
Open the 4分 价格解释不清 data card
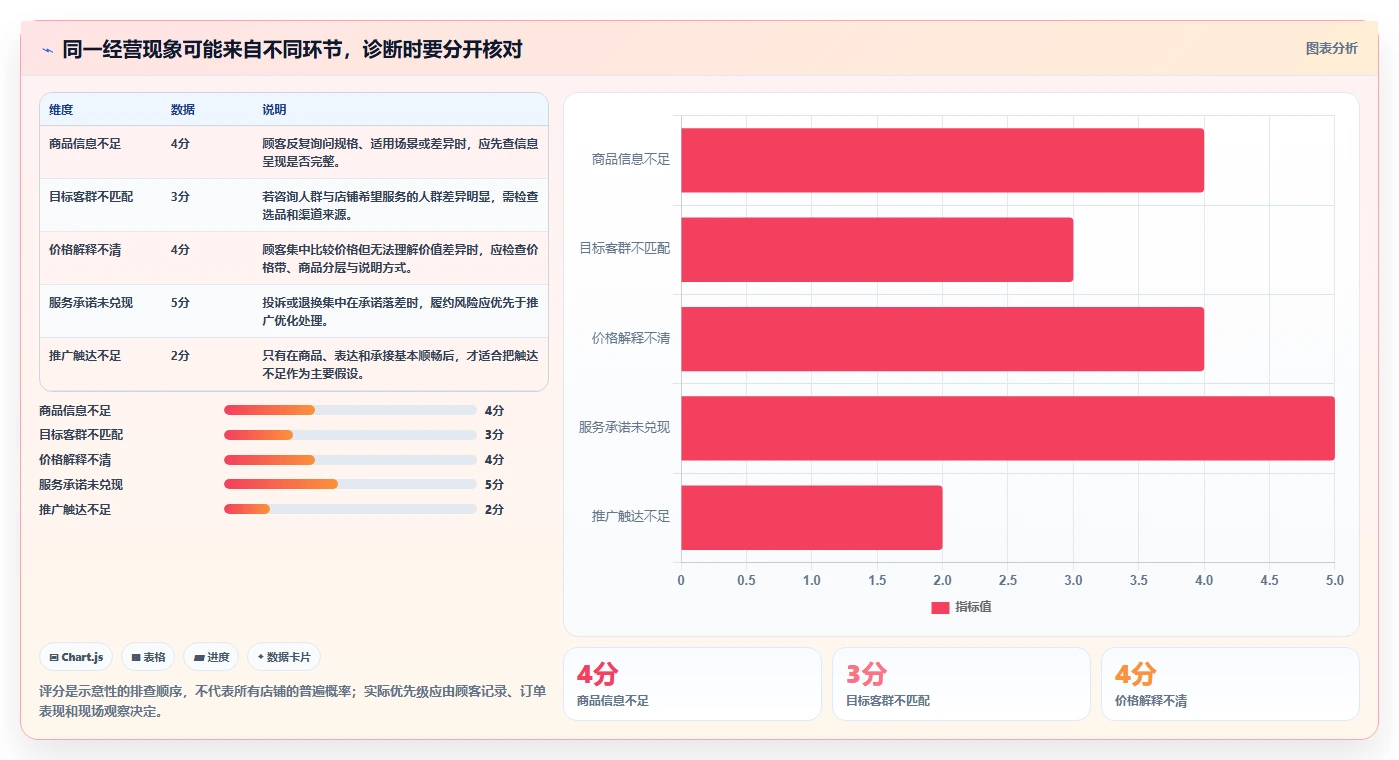(1230, 684)
